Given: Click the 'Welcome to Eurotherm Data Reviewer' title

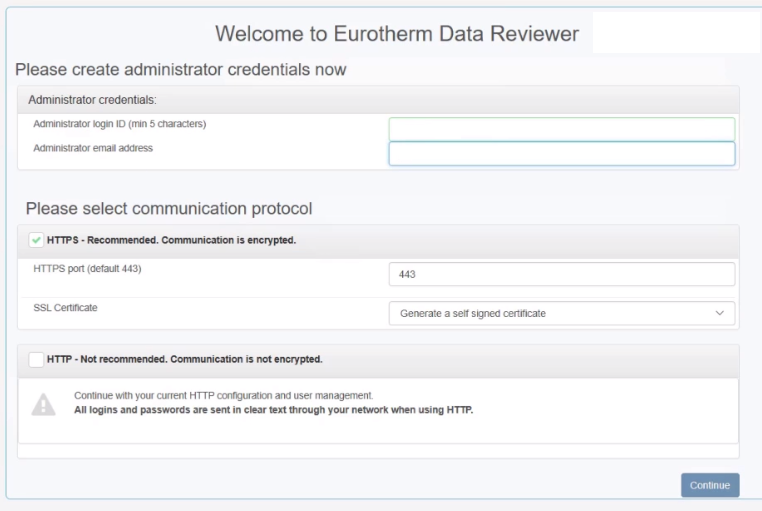Looking at the screenshot, I should click(x=397, y=34).
